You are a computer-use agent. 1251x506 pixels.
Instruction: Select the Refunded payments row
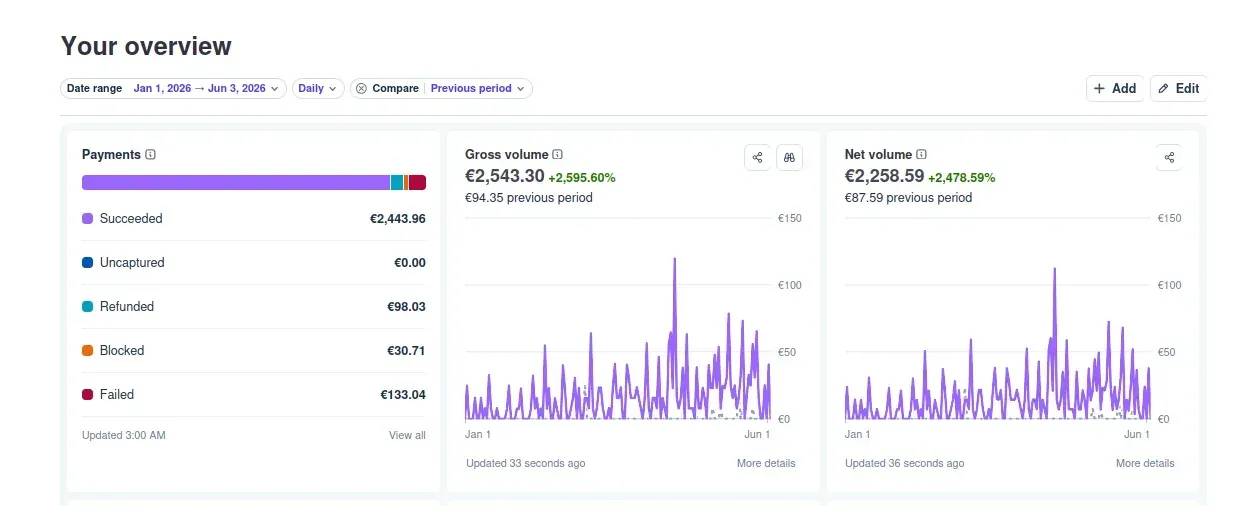click(254, 307)
